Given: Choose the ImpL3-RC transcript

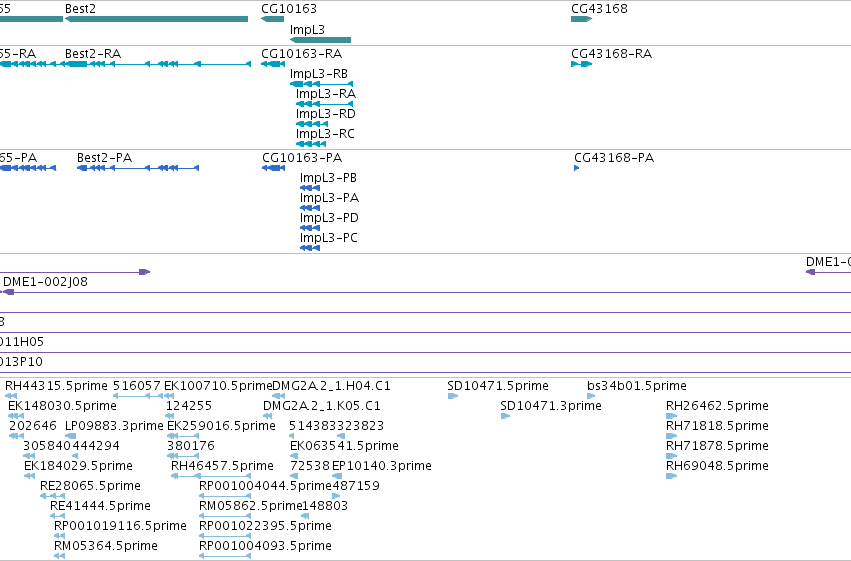Looking at the screenshot, I should [x=312, y=144].
